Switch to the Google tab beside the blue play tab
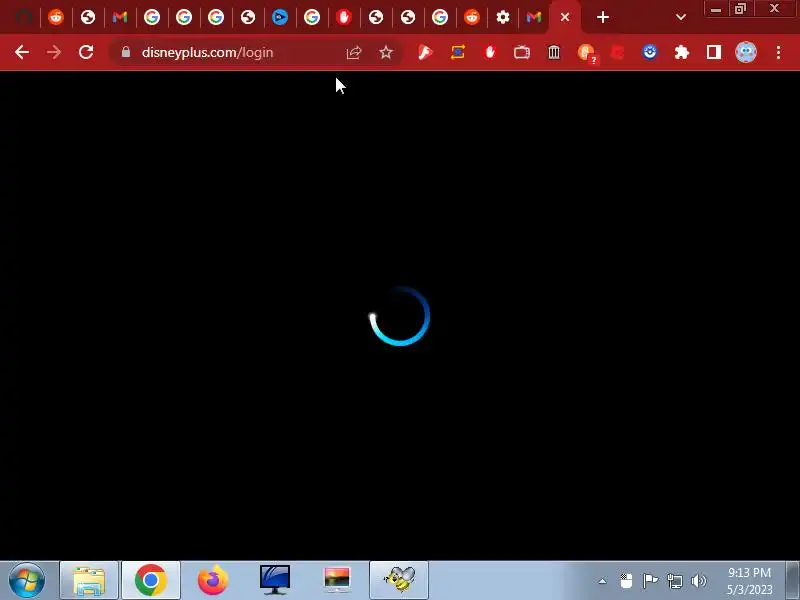 (312, 17)
